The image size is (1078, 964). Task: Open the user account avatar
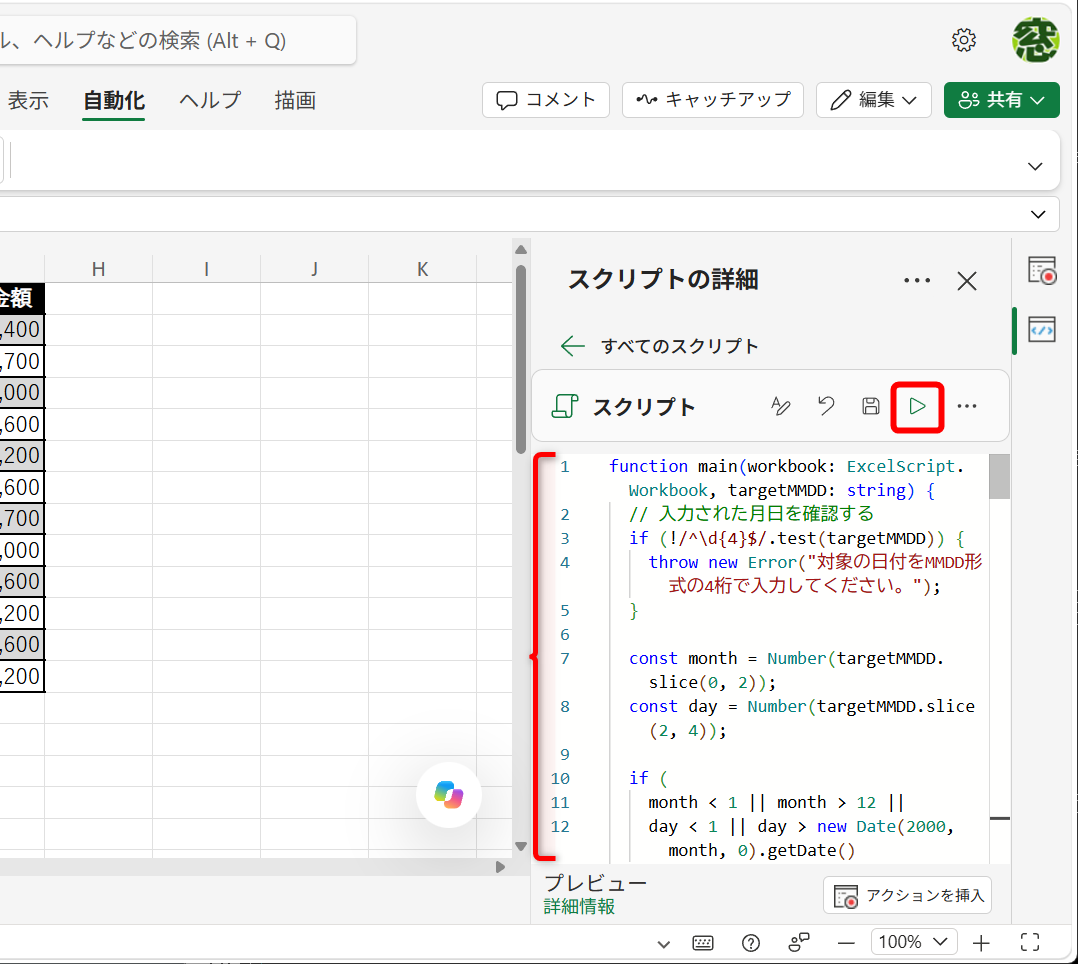pos(1035,40)
